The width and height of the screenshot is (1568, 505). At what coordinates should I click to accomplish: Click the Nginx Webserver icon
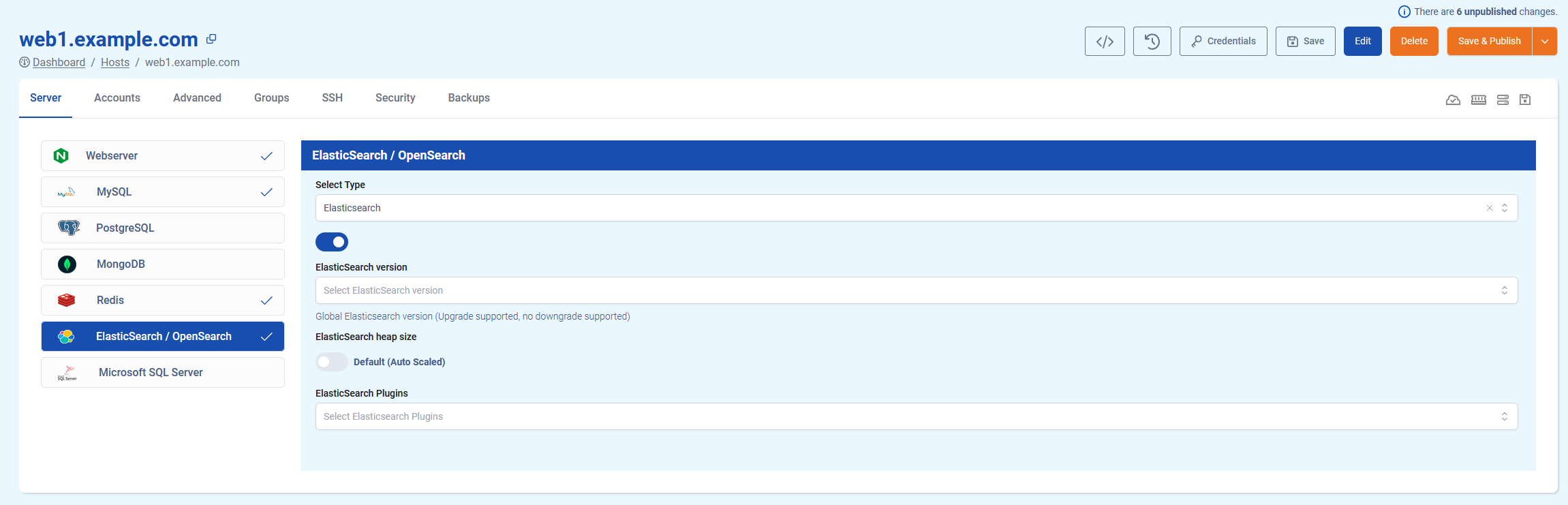(x=61, y=156)
